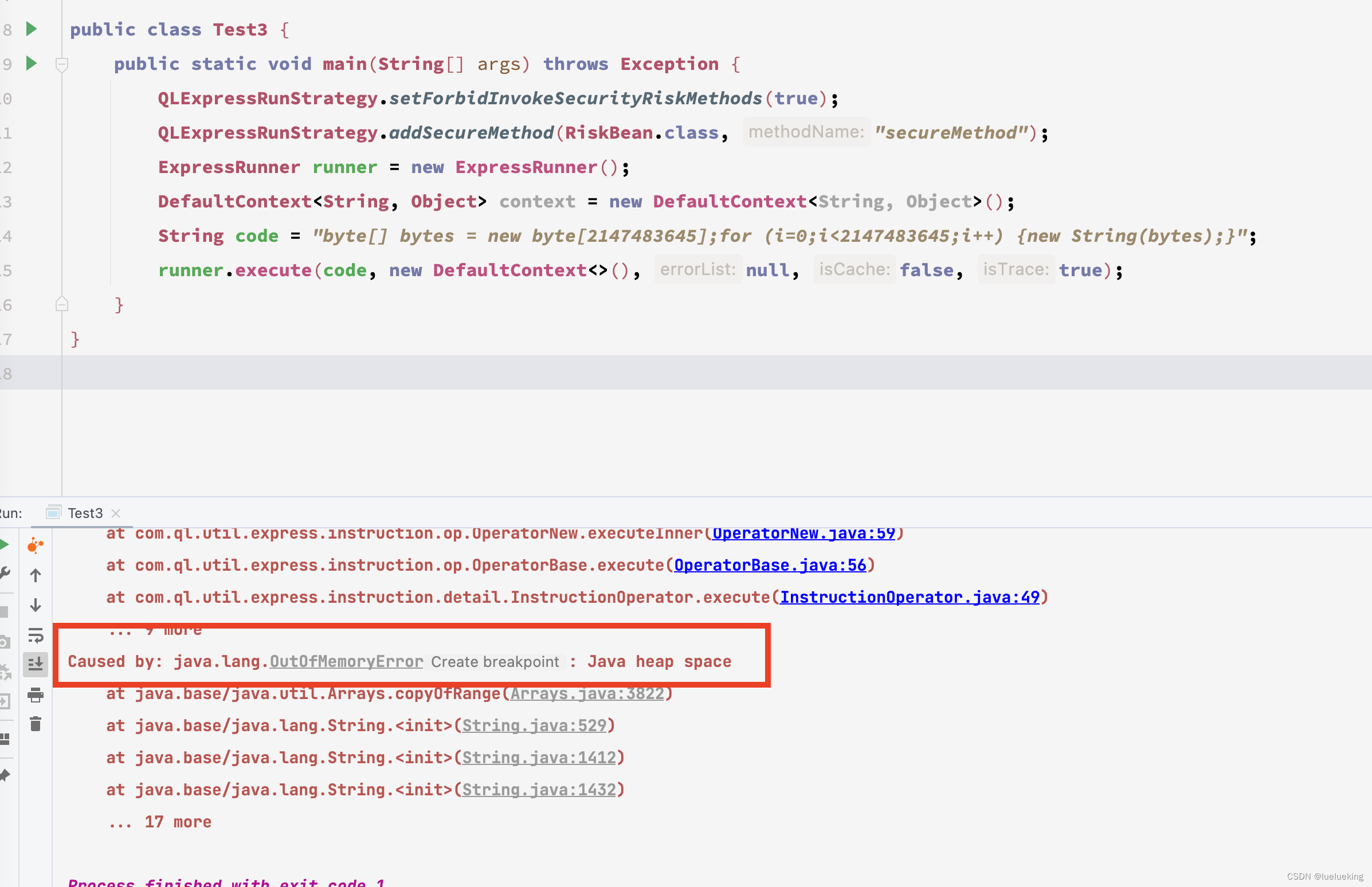
Task: Run the main method from gutter arrow
Action: pyautogui.click(x=32, y=63)
